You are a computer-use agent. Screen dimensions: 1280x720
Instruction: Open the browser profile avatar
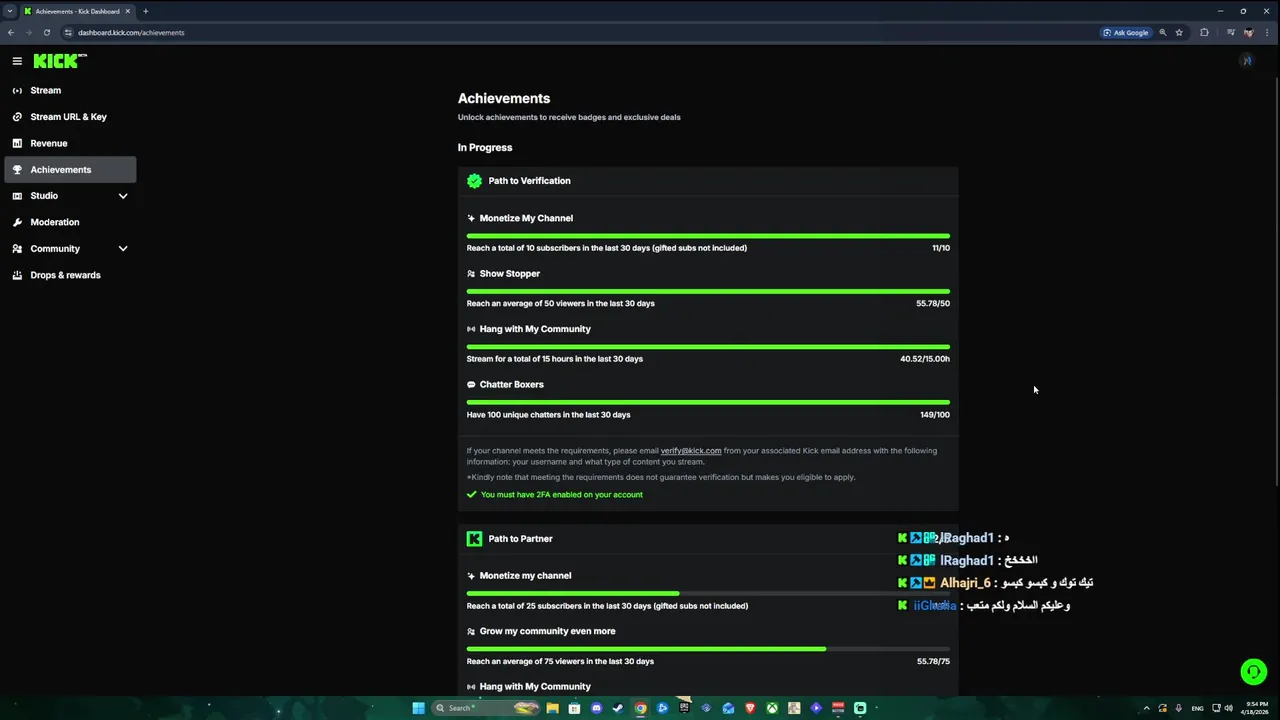[x=1248, y=32]
